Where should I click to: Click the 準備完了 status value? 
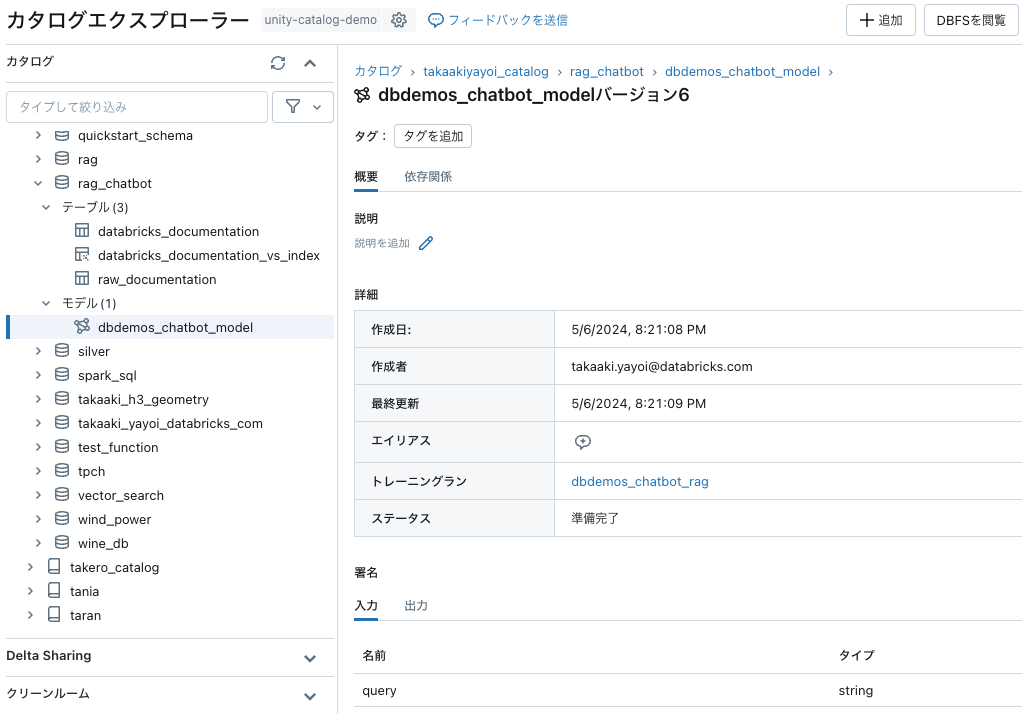coord(594,518)
